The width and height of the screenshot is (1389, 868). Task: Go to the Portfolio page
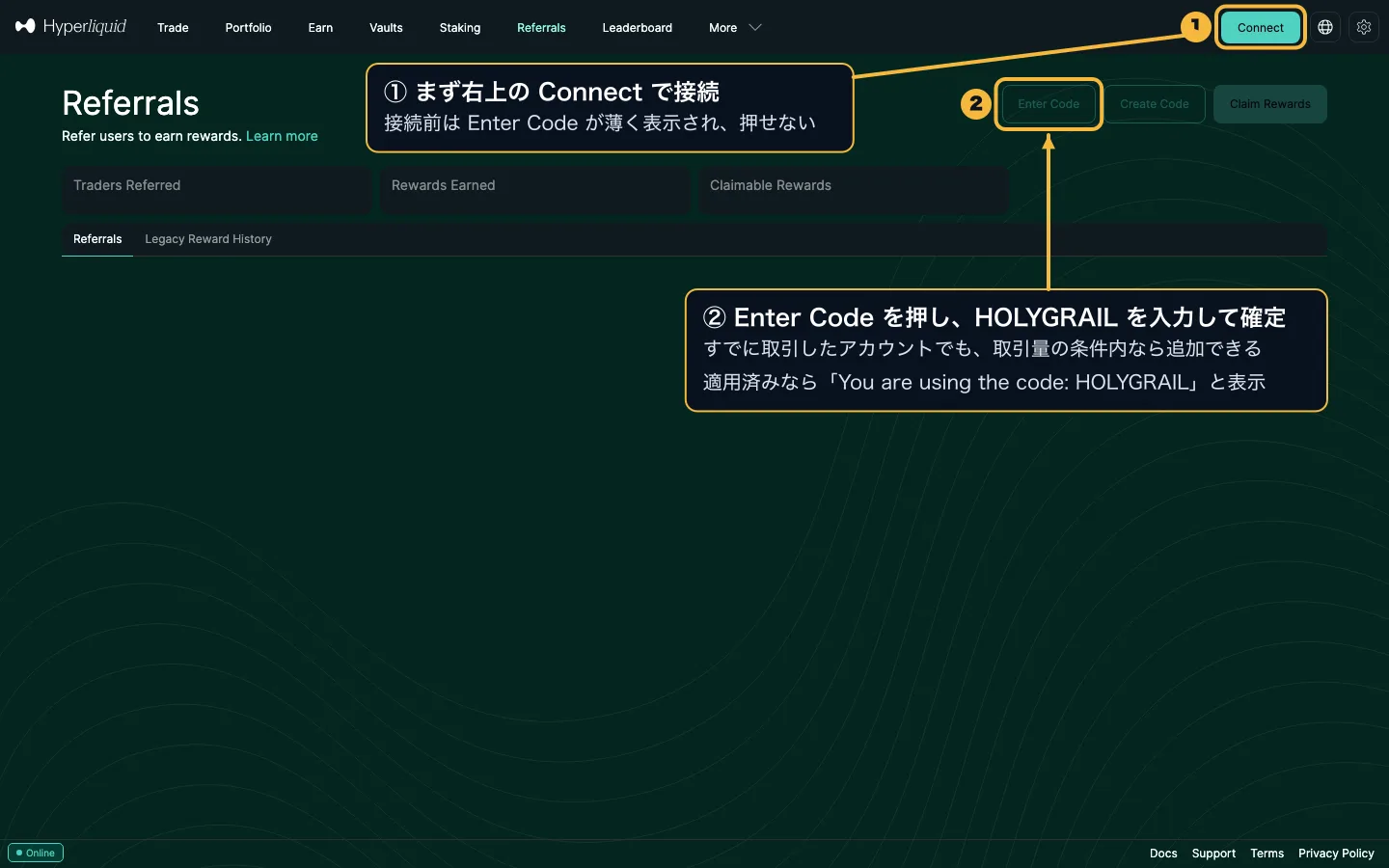(x=248, y=28)
